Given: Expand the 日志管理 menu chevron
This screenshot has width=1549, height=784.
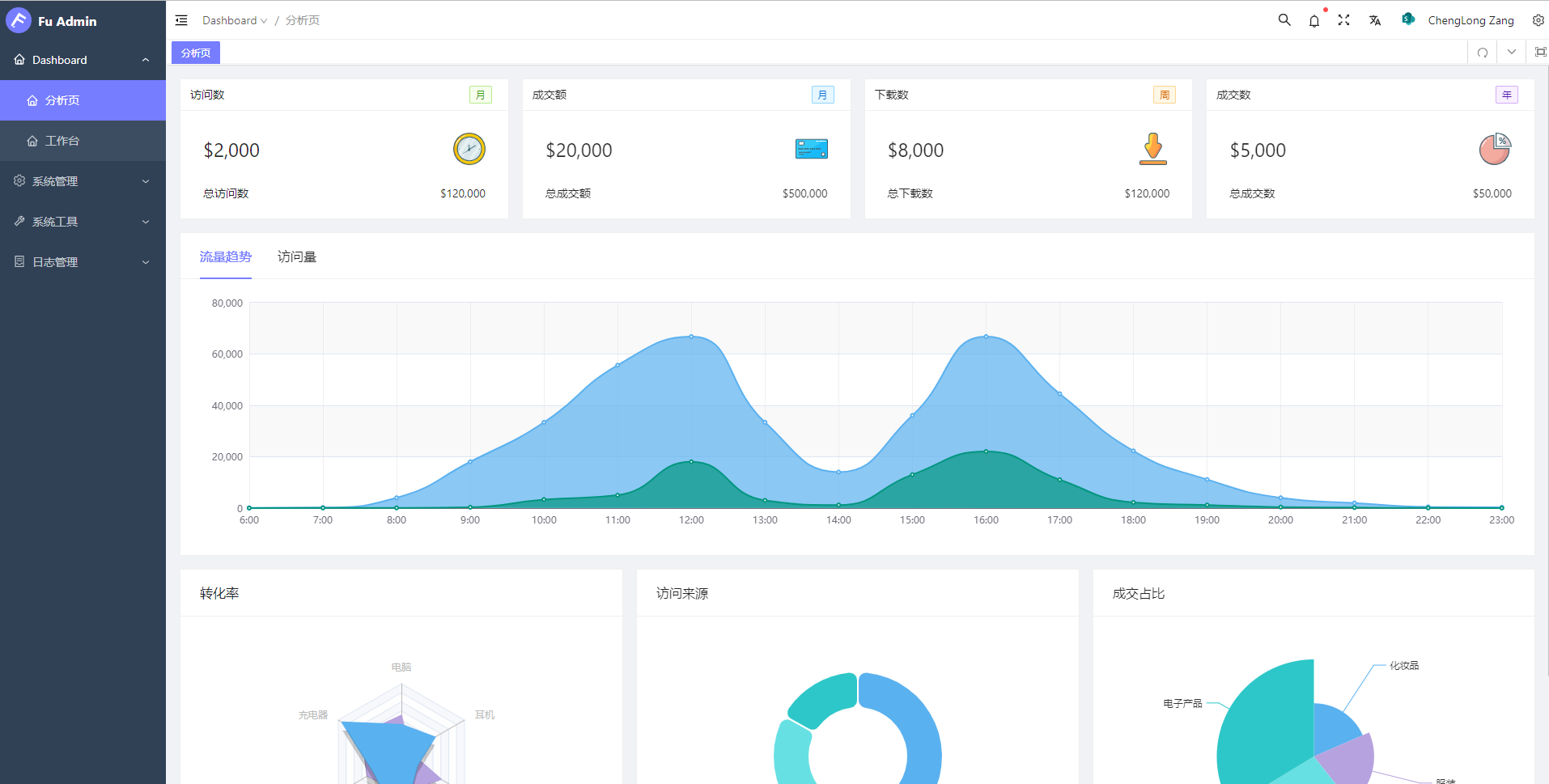Looking at the screenshot, I should 146,262.
